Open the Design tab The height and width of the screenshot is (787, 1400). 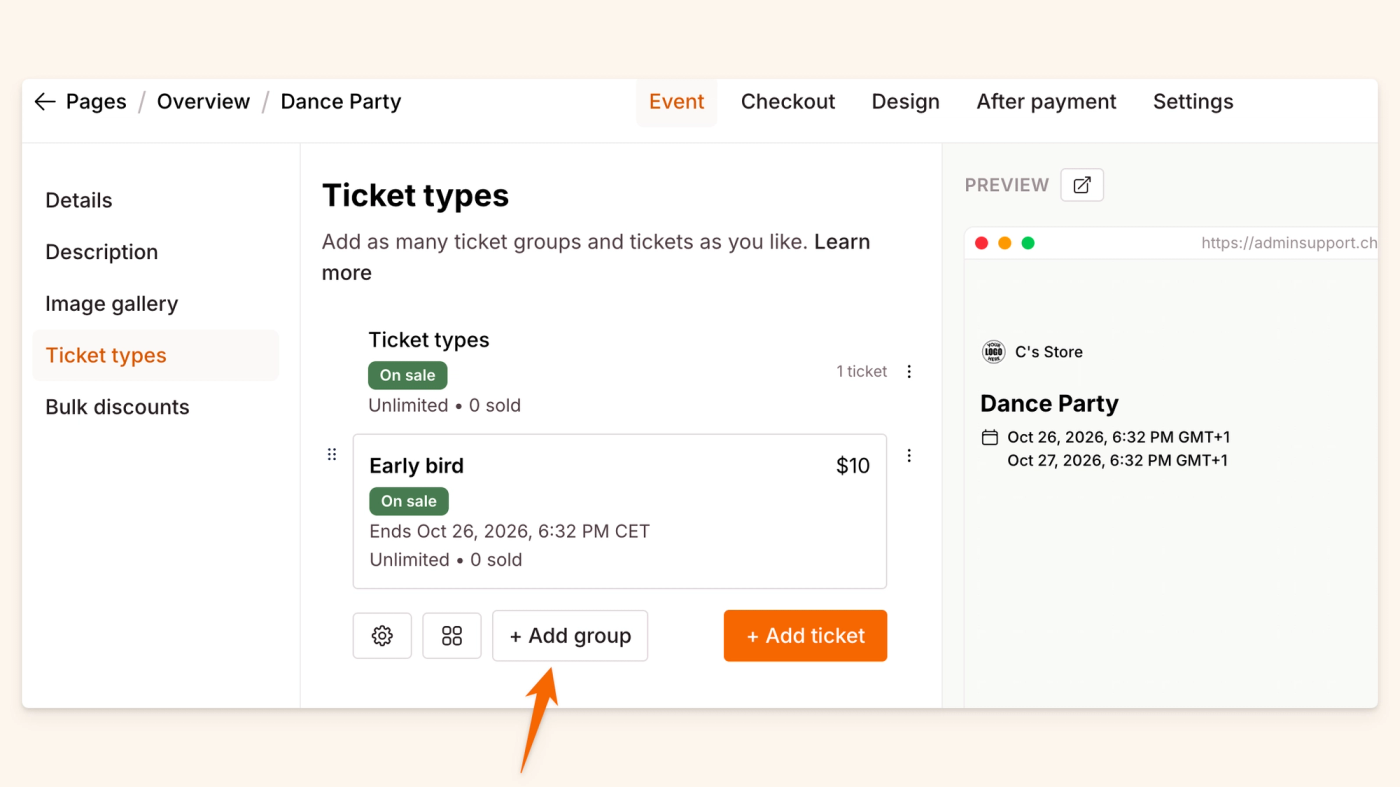[x=905, y=102]
